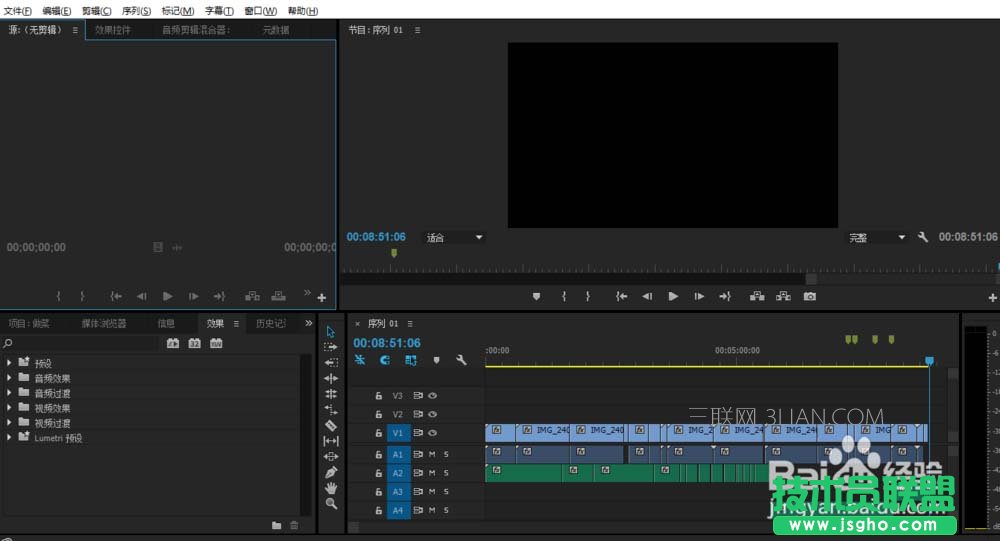Expand the 音频过渡 folder
The image size is (1000, 541).
9,392
